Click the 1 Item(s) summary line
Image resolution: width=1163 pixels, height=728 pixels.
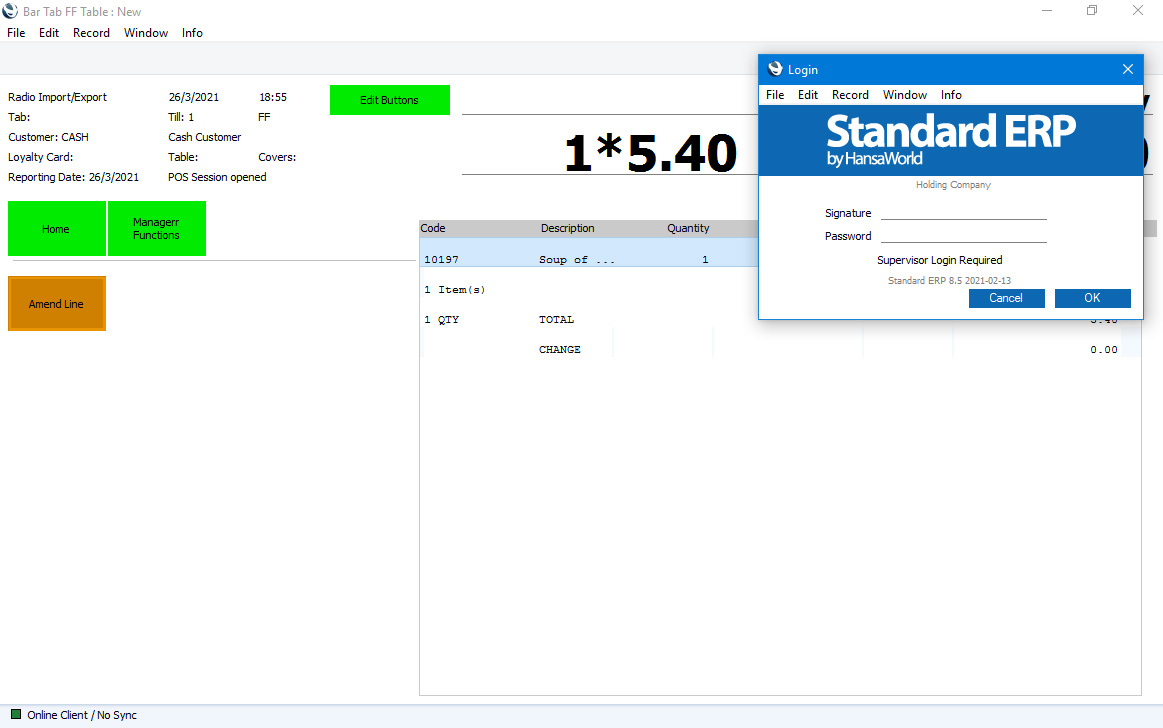pyautogui.click(x=455, y=290)
